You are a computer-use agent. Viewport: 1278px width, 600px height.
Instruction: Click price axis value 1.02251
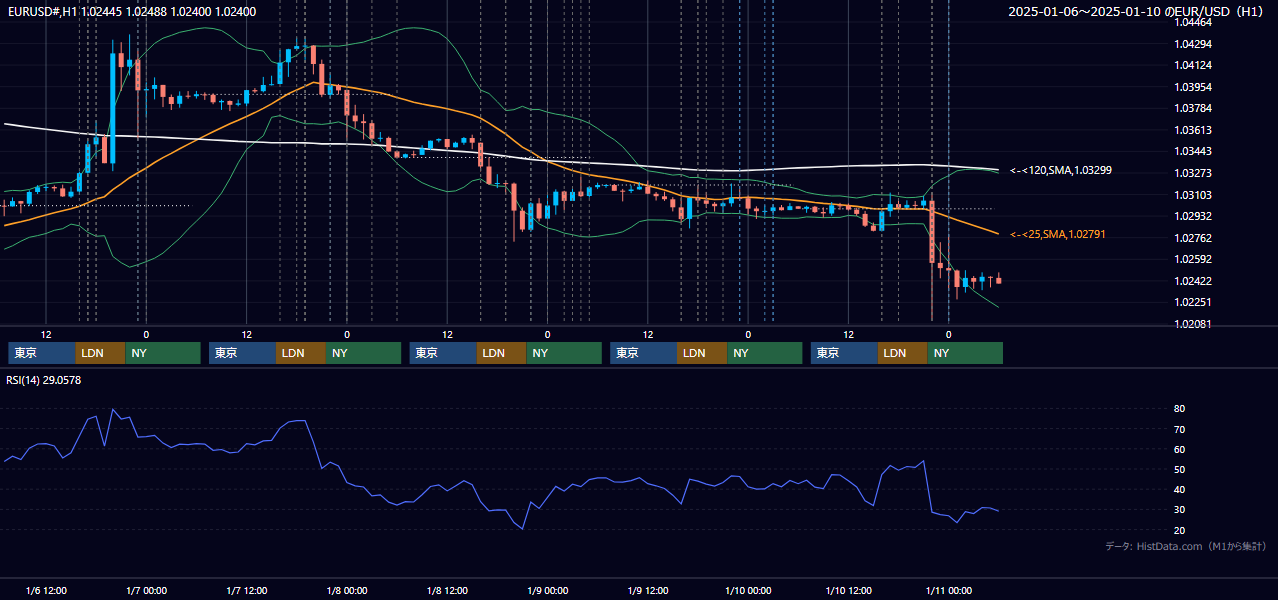1193,302
